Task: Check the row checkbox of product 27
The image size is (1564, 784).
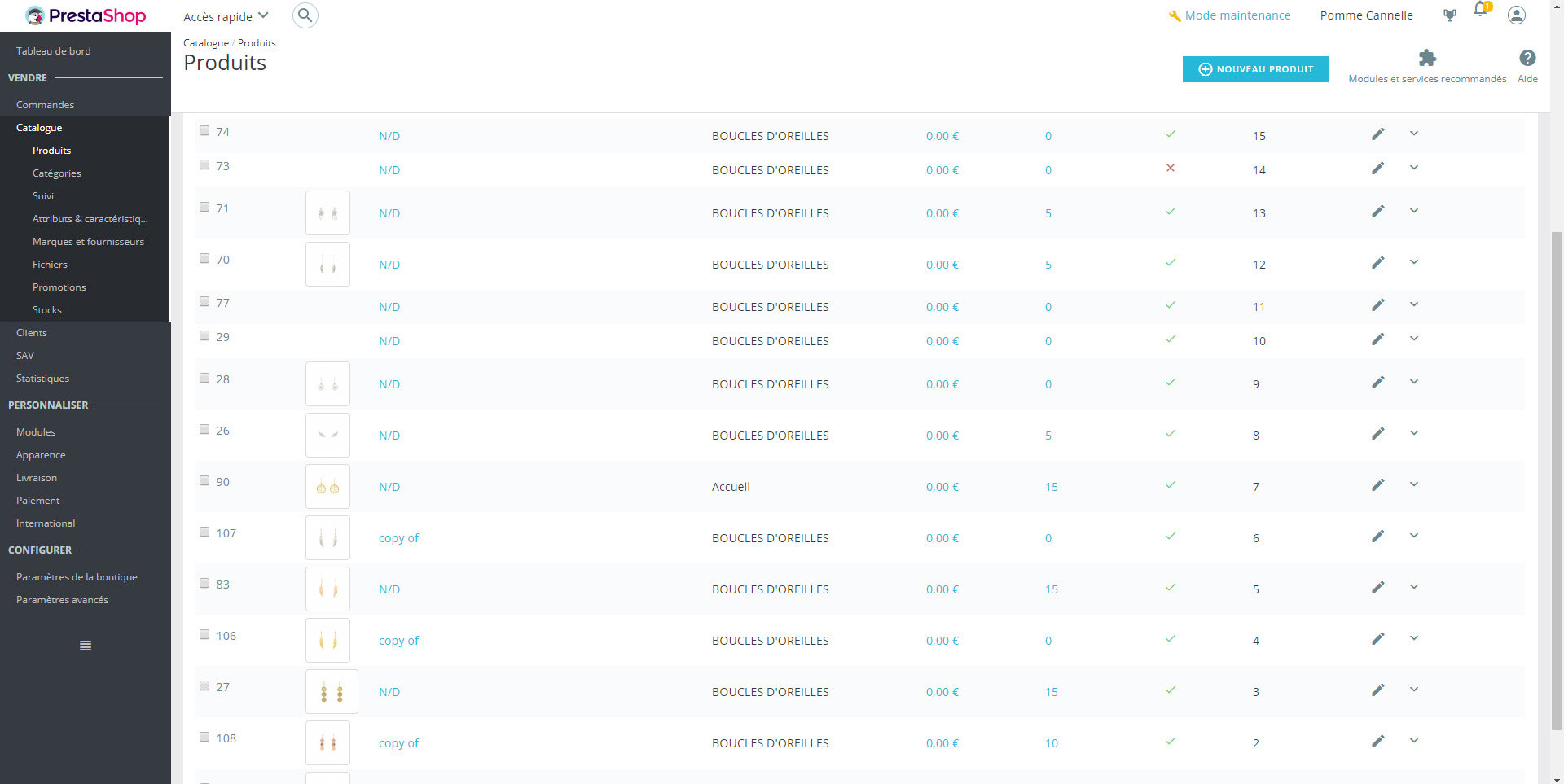Action: [x=204, y=685]
